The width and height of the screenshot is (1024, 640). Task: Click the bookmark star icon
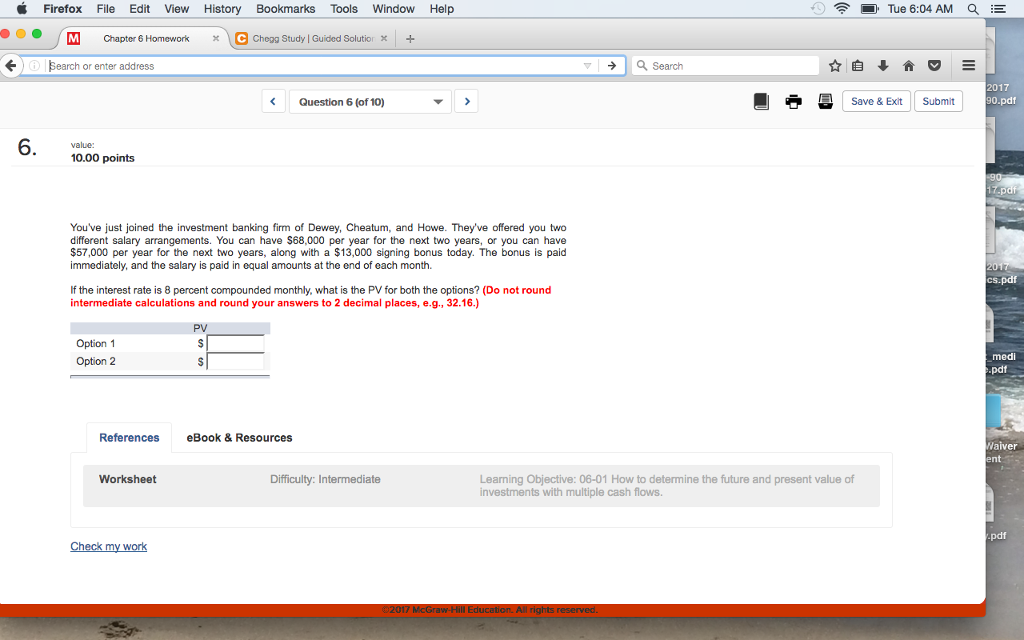(x=835, y=65)
